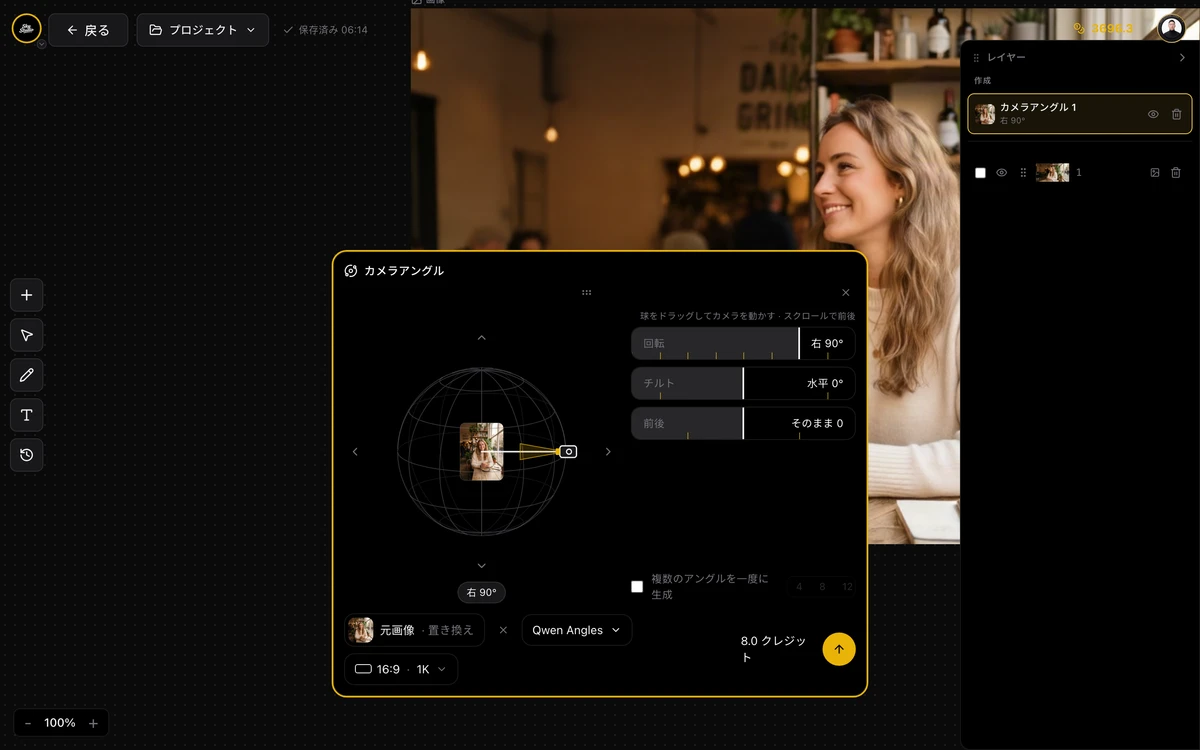Image resolution: width=1200 pixels, height=750 pixels.
Task: Click the 回転 rotation slider
Action: [x=743, y=343]
